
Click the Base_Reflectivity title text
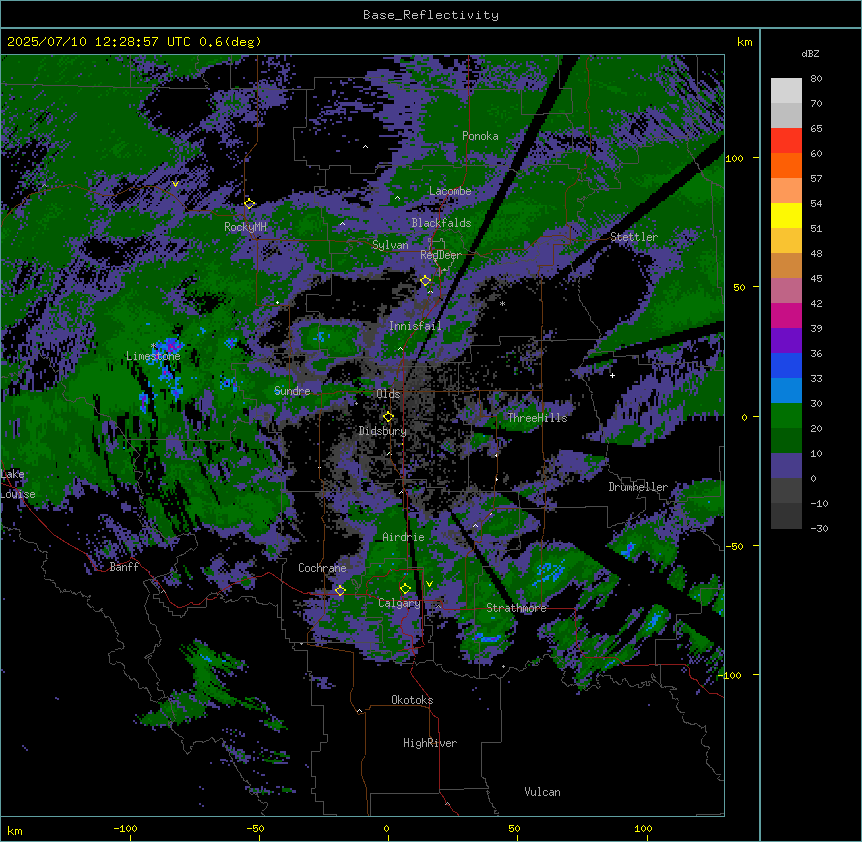[430, 15]
